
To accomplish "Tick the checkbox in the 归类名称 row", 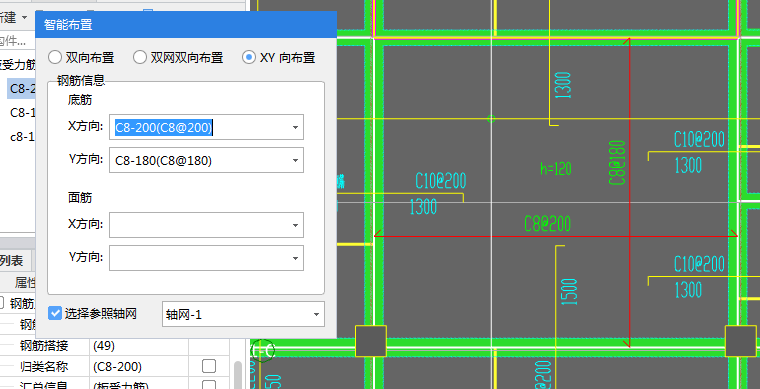I will (x=209, y=366).
